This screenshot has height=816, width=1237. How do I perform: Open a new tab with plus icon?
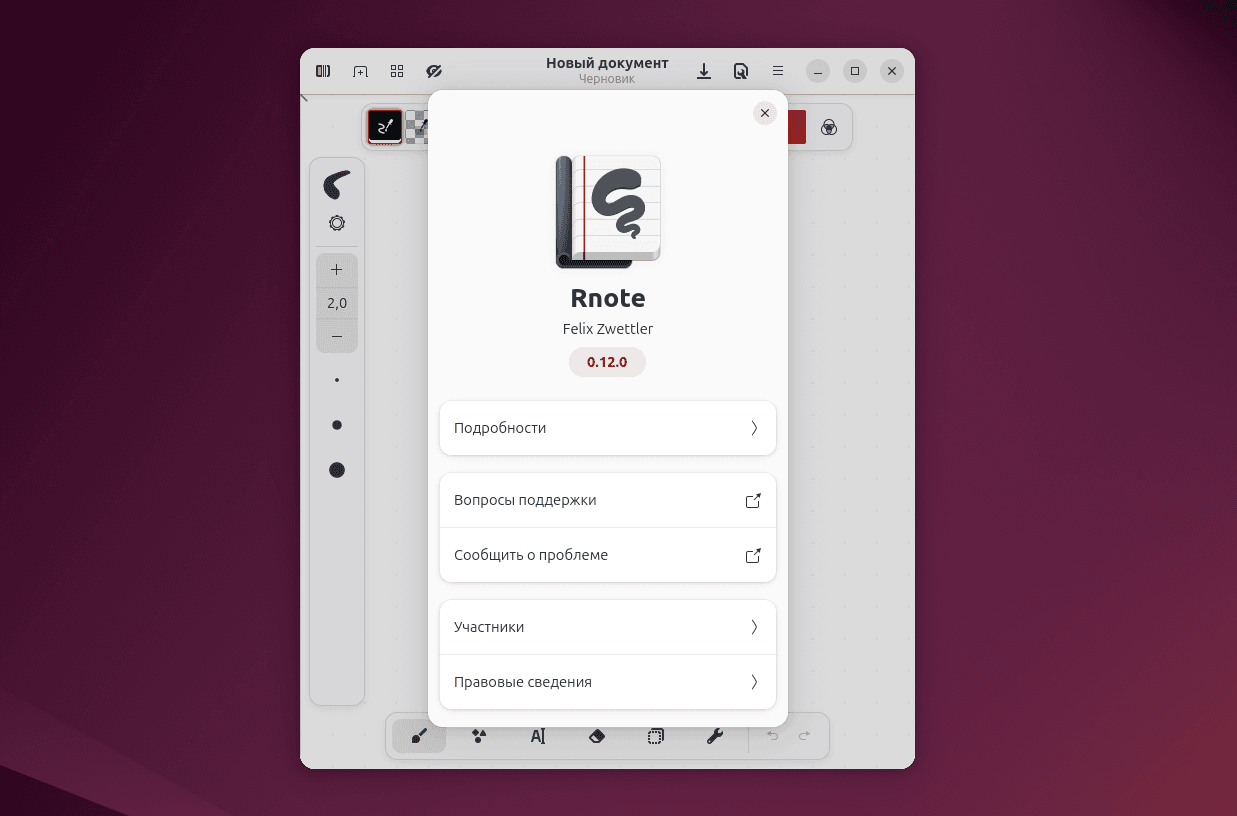point(360,71)
